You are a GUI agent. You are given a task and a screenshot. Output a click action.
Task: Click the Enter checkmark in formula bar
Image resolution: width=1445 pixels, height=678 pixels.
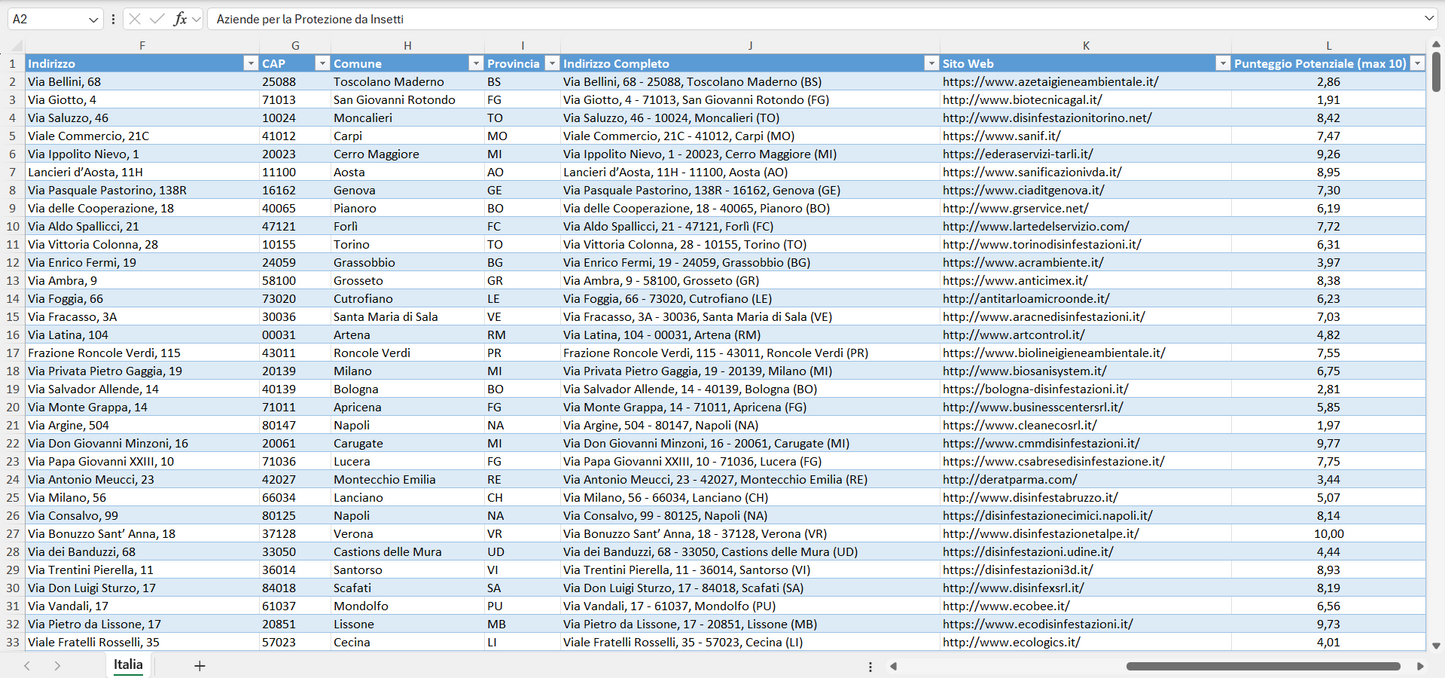coord(157,19)
